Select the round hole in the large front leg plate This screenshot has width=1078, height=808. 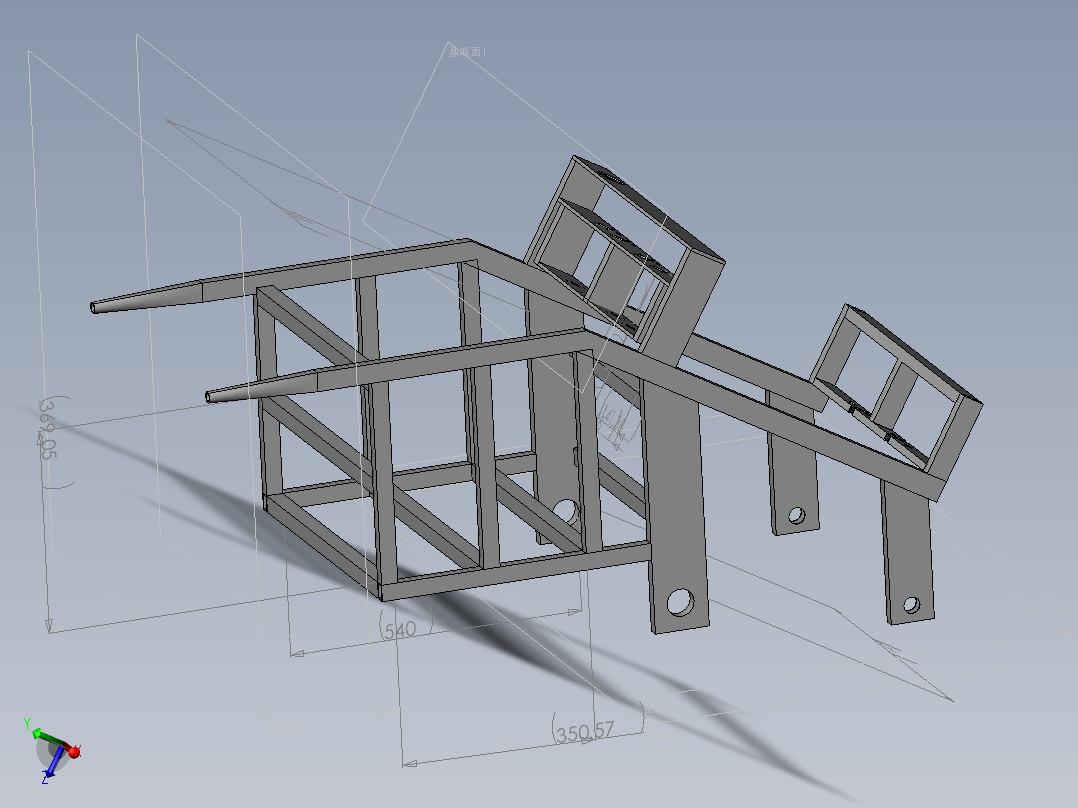click(x=680, y=602)
